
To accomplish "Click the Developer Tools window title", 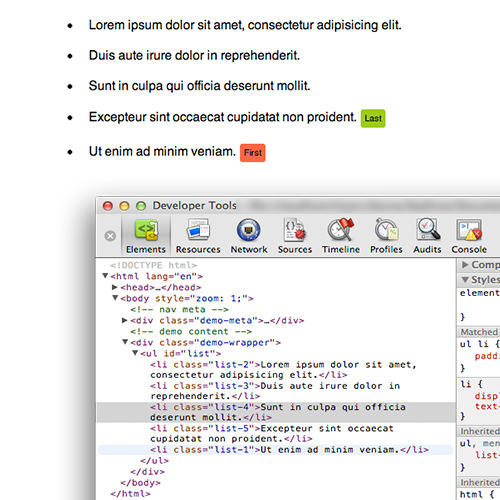I will tap(195, 206).
